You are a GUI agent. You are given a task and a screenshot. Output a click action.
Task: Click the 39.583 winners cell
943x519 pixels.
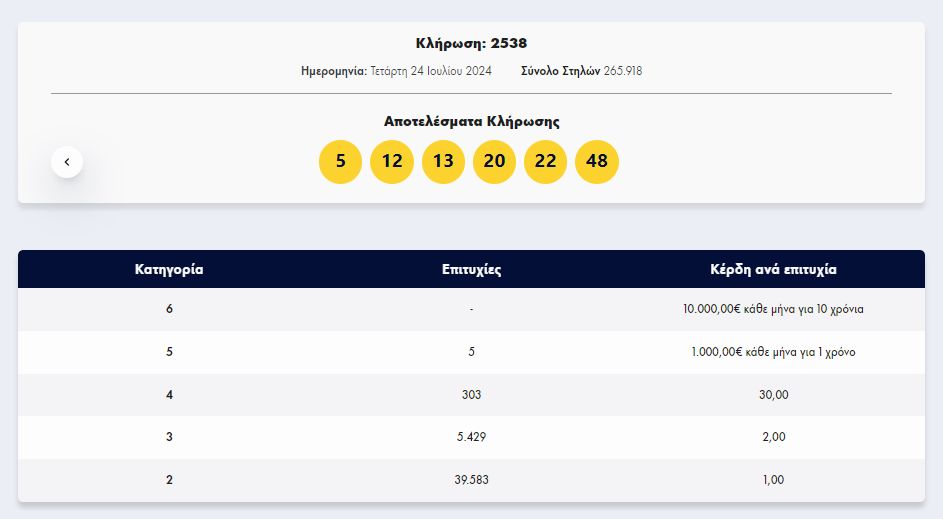click(472, 479)
